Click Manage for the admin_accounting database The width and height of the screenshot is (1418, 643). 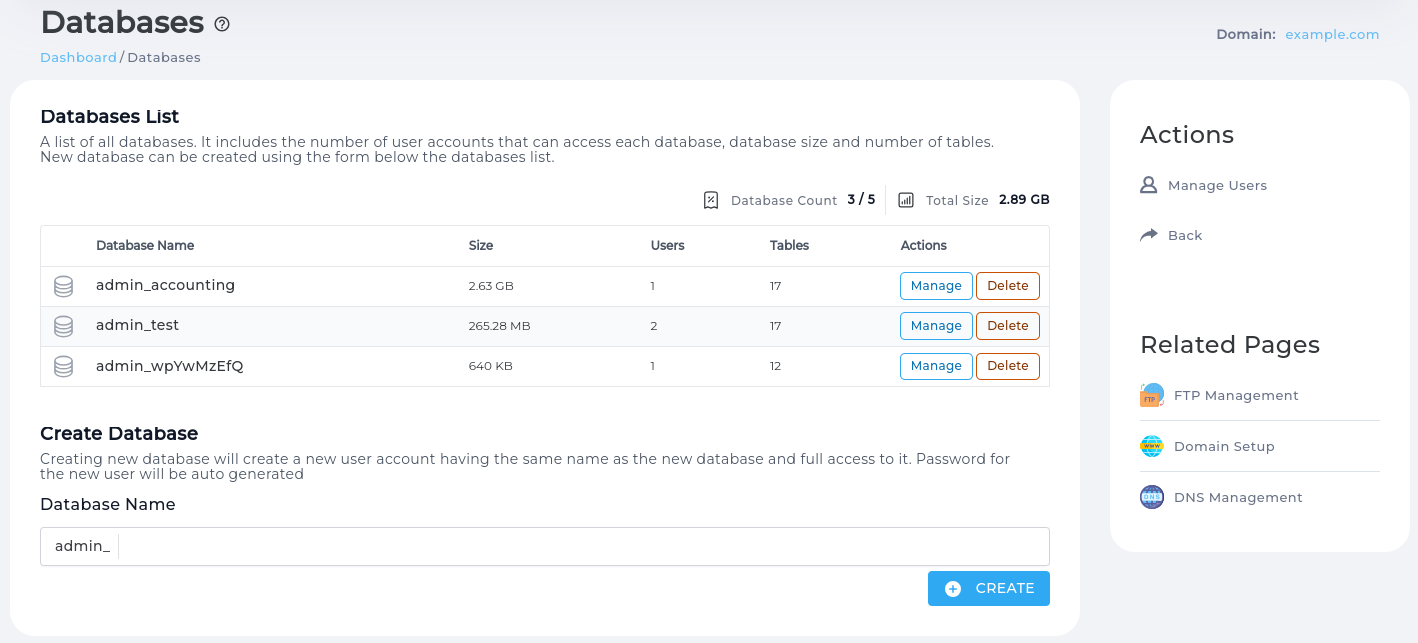[936, 285]
